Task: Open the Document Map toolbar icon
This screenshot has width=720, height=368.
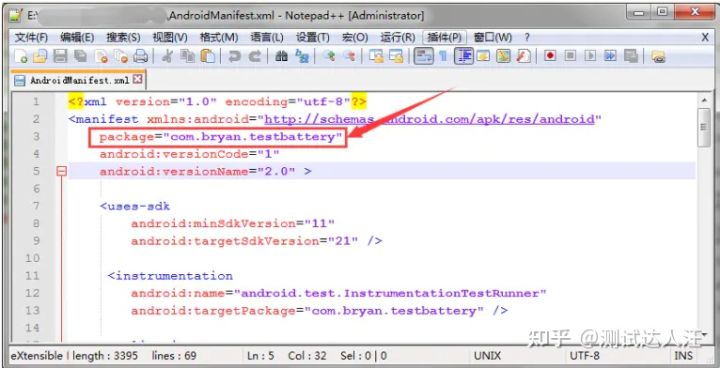Action: [x=503, y=56]
